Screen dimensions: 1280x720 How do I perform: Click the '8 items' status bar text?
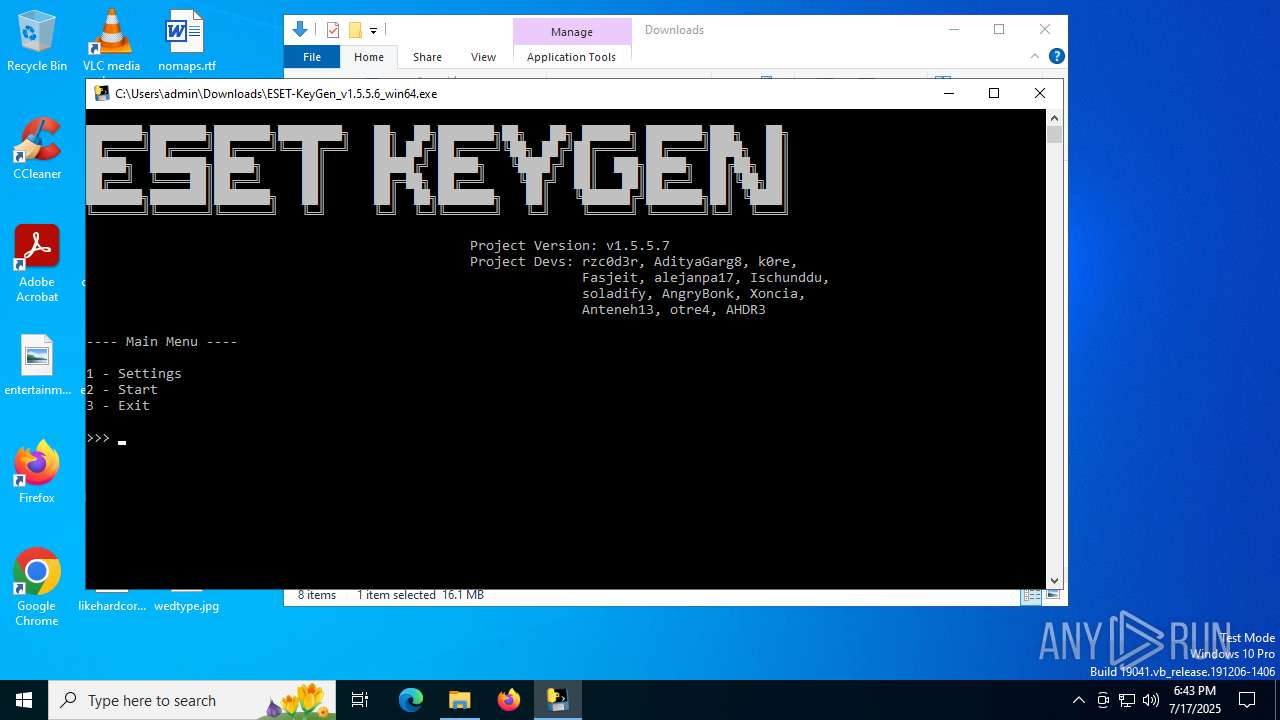(317, 595)
